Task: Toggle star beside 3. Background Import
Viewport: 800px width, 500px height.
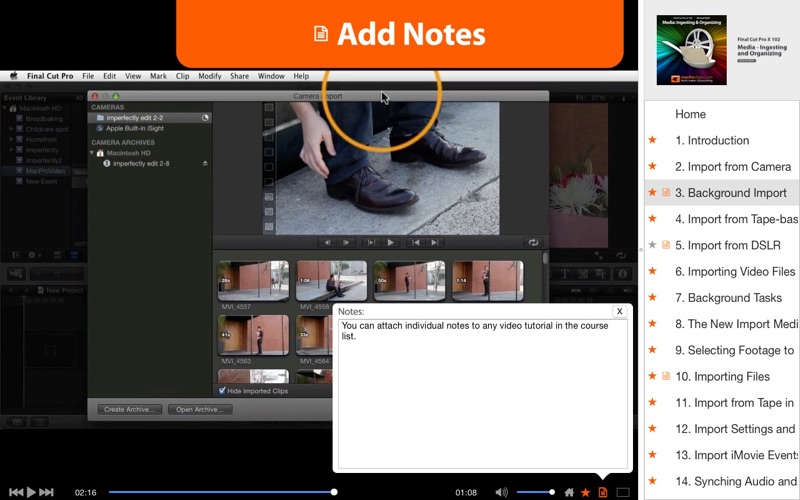Action: [652, 192]
